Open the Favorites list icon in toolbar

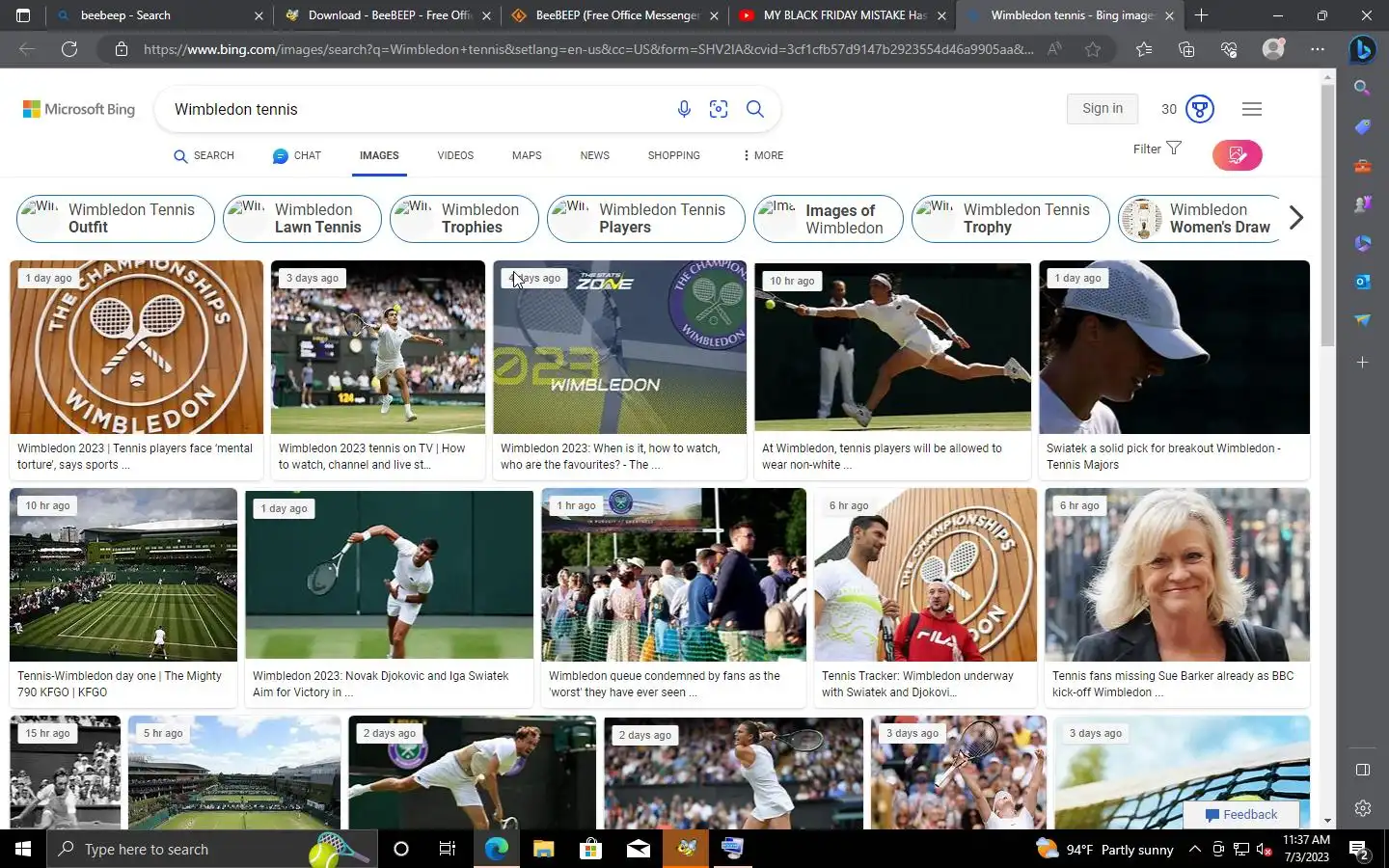click(x=1144, y=49)
